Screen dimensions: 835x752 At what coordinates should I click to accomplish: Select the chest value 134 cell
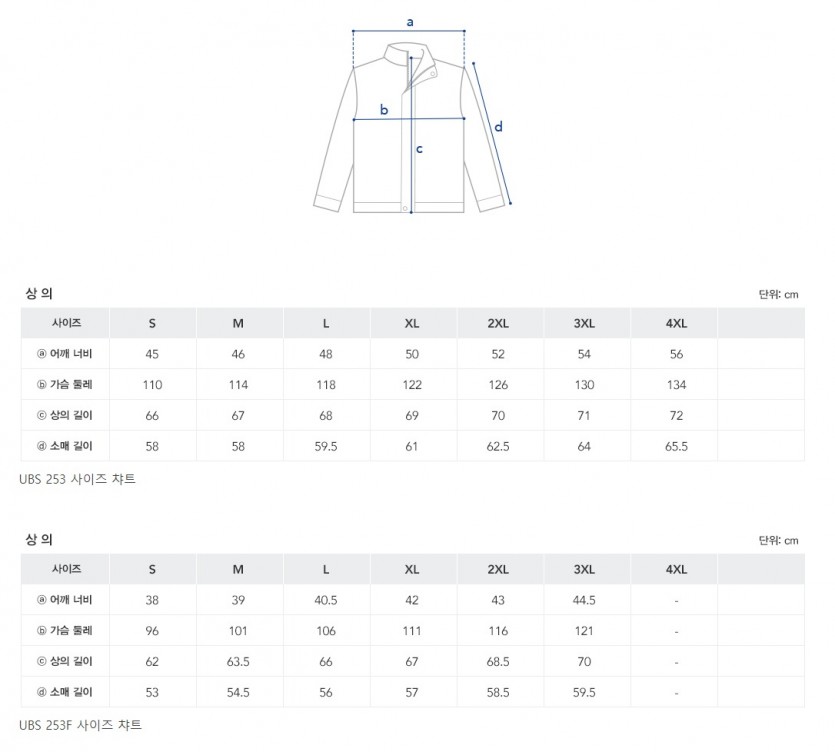coord(676,385)
